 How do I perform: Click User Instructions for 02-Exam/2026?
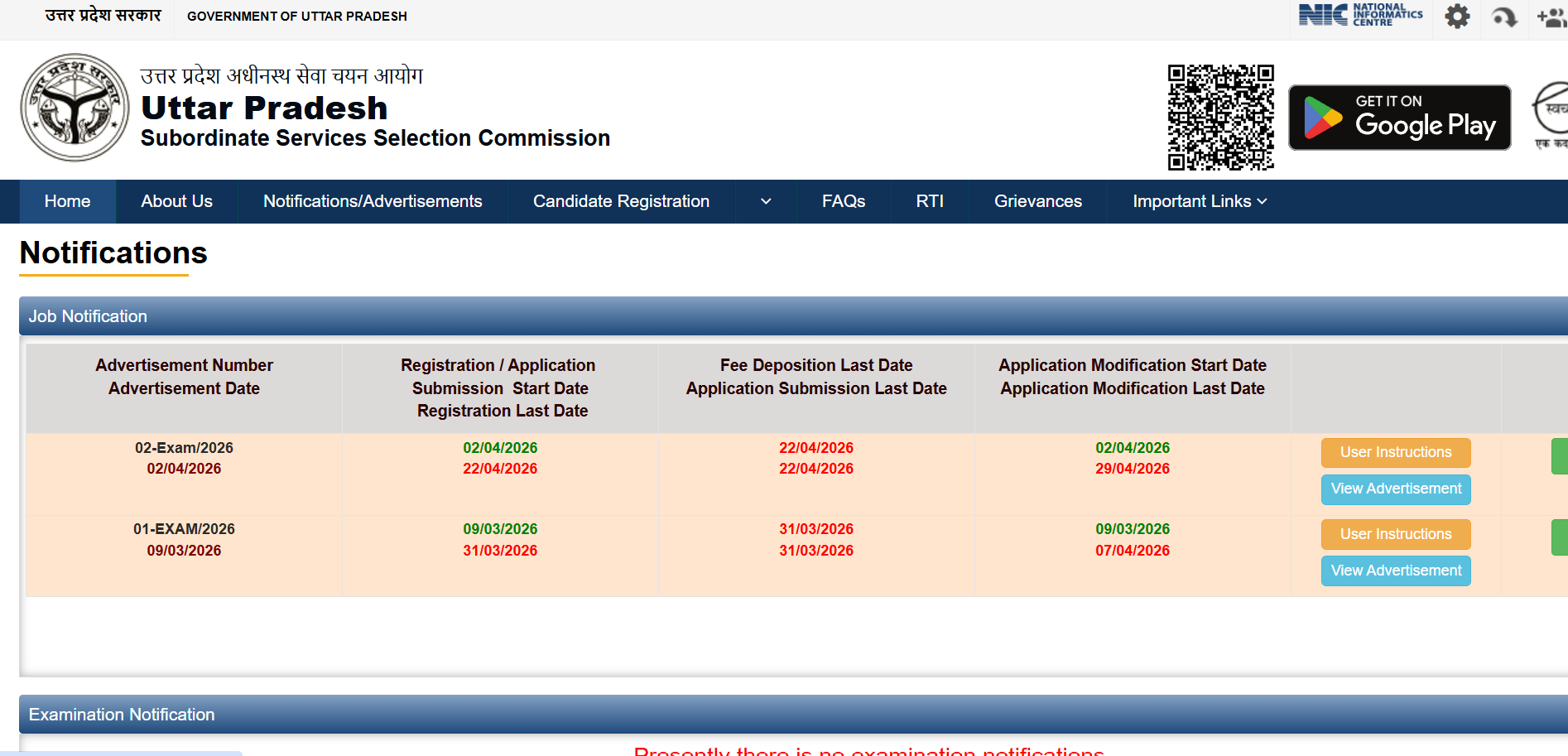[x=1395, y=452]
